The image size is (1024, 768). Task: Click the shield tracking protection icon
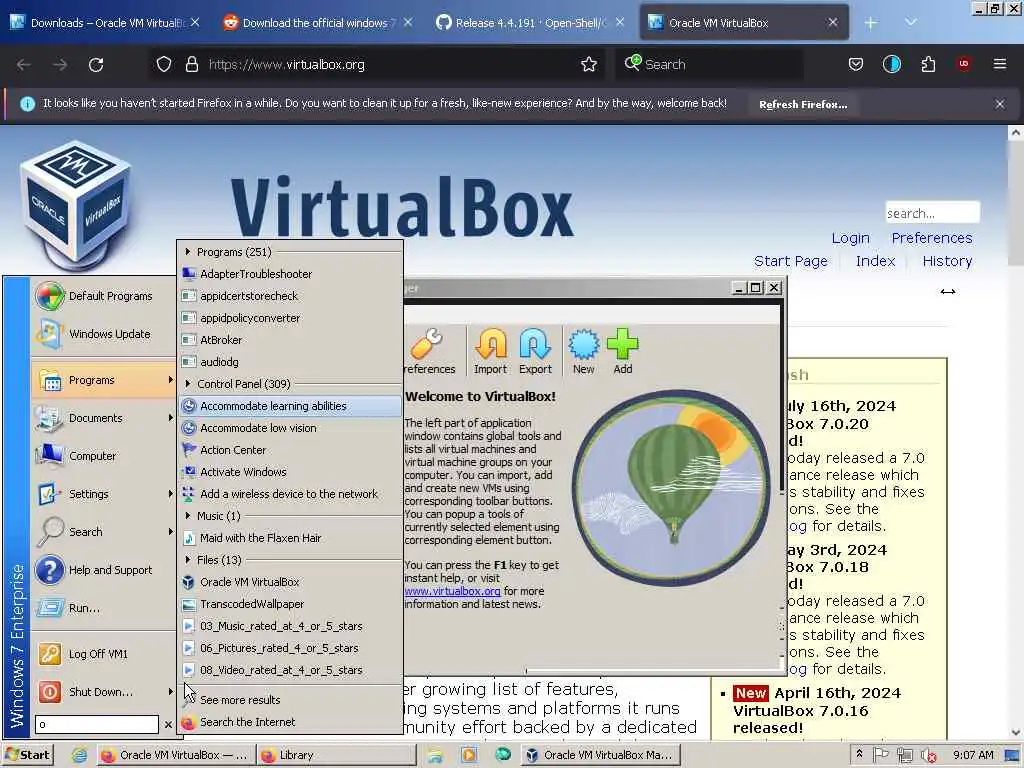(x=164, y=65)
